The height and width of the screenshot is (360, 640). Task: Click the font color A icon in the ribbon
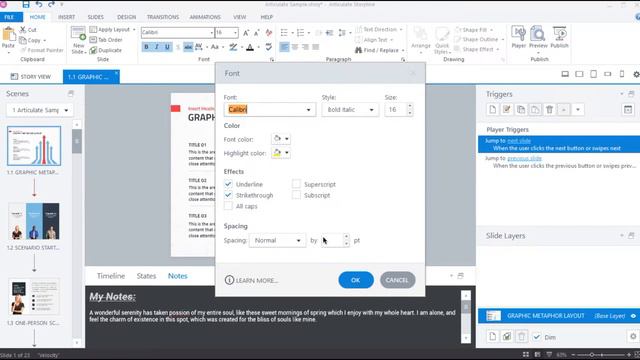tap(250, 47)
